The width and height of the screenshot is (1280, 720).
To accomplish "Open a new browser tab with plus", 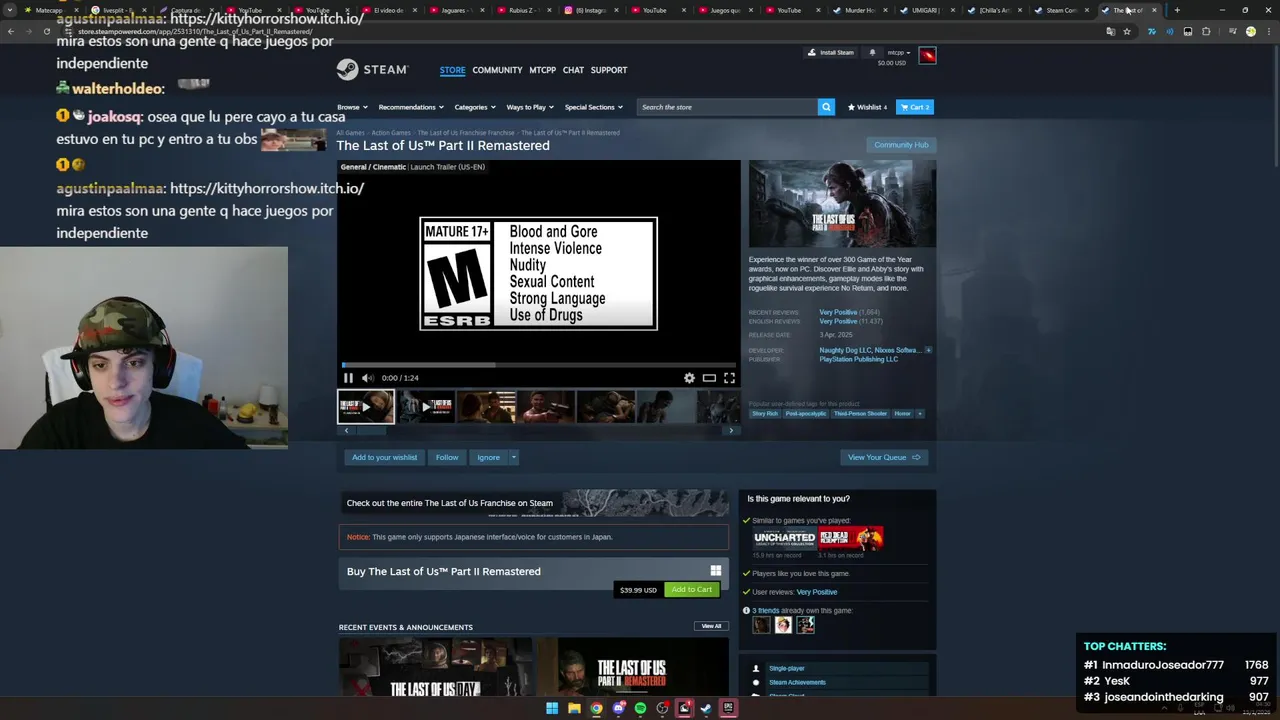I will pyautogui.click(x=1176, y=10).
